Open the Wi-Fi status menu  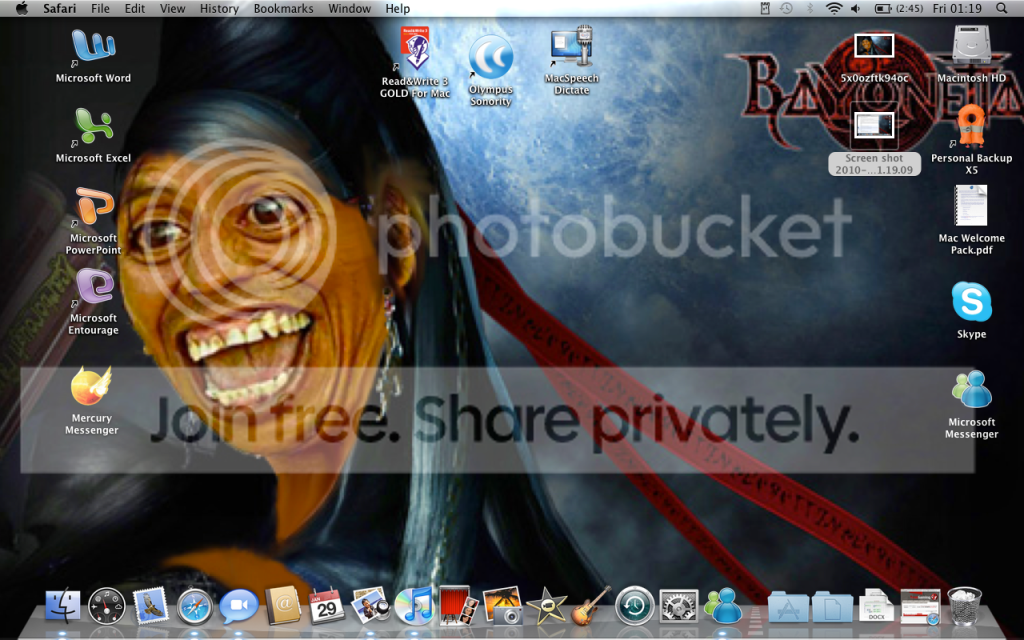click(x=833, y=8)
